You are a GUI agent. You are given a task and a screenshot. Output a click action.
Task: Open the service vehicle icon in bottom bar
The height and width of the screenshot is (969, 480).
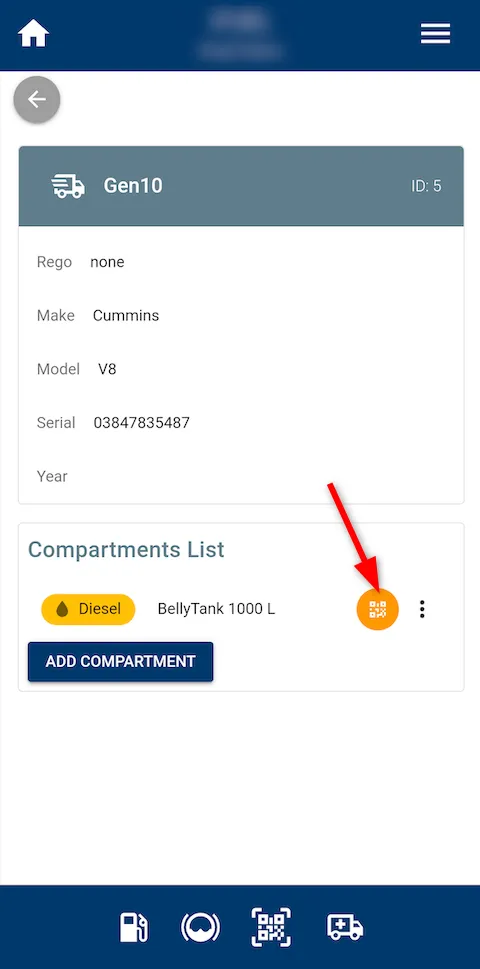click(x=345, y=928)
